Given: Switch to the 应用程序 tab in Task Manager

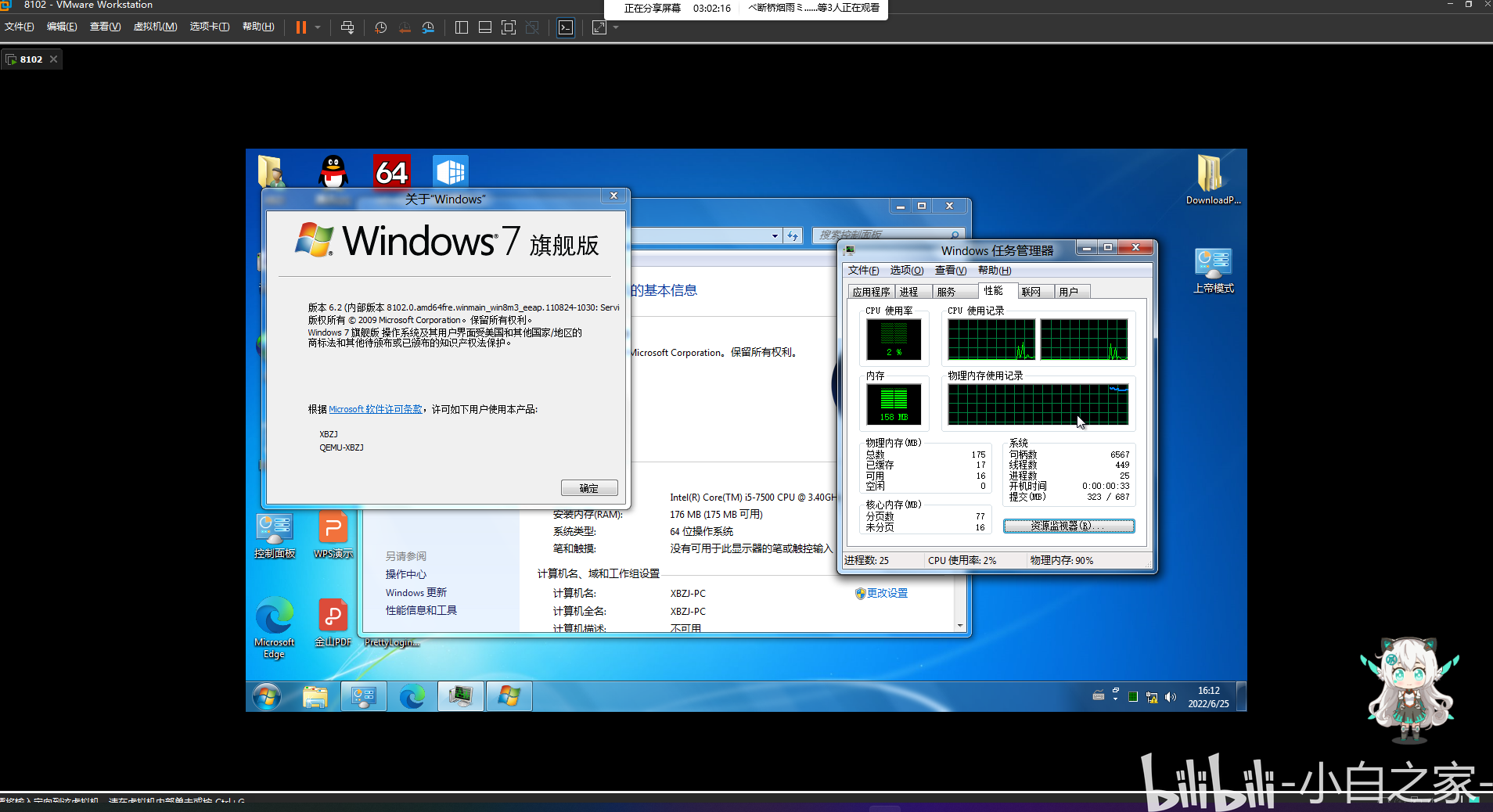Looking at the screenshot, I should point(871,292).
